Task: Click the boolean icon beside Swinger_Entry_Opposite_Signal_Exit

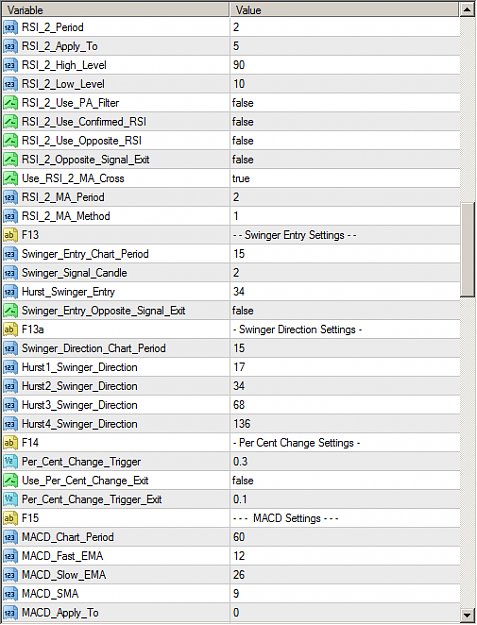Action: point(10,311)
